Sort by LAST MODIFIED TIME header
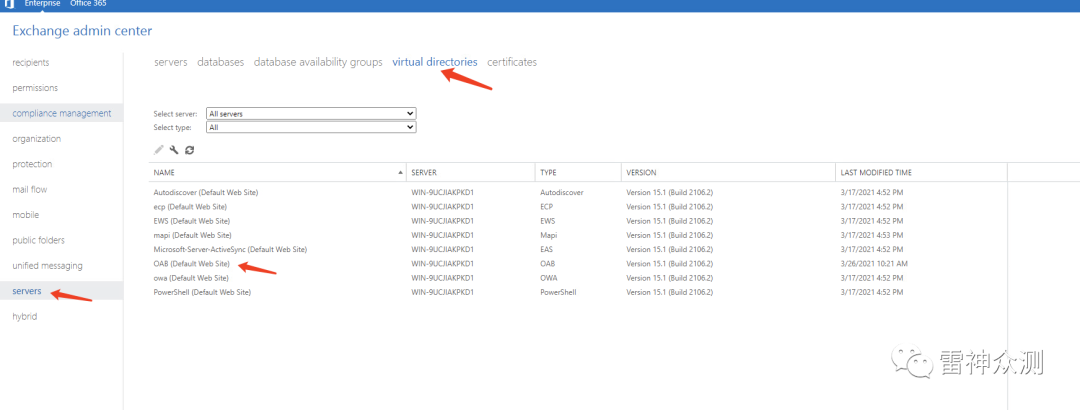 [876, 172]
